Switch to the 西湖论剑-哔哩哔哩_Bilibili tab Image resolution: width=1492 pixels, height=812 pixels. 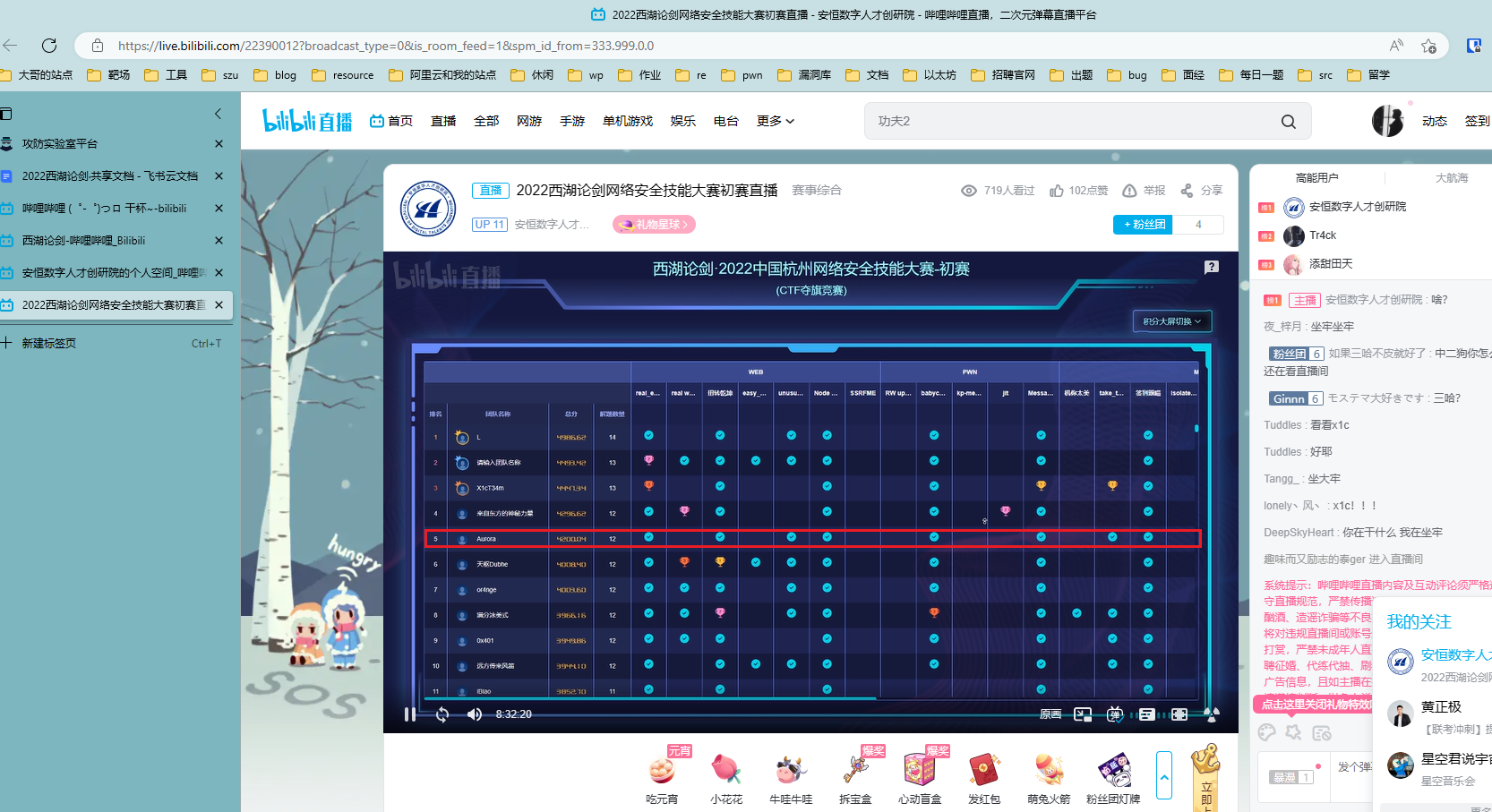click(116, 241)
